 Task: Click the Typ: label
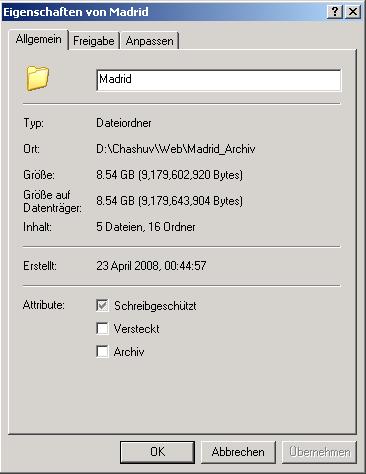click(33, 123)
